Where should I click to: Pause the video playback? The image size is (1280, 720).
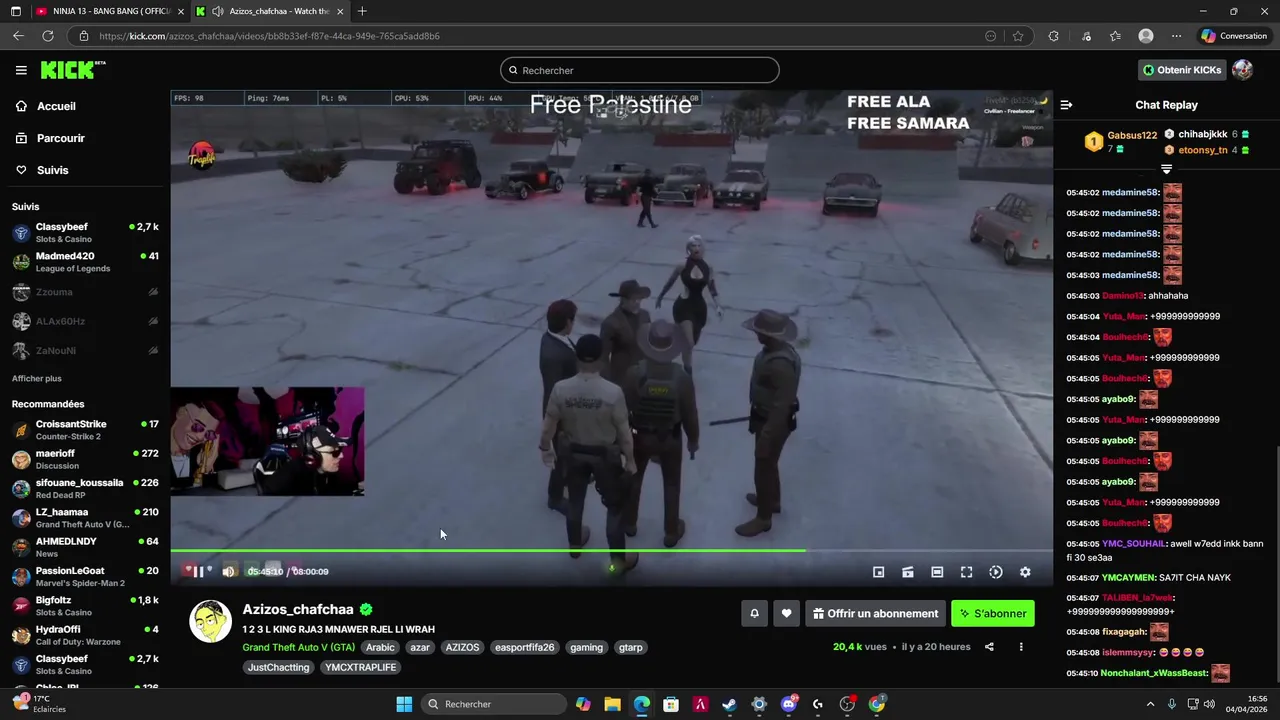[198, 571]
